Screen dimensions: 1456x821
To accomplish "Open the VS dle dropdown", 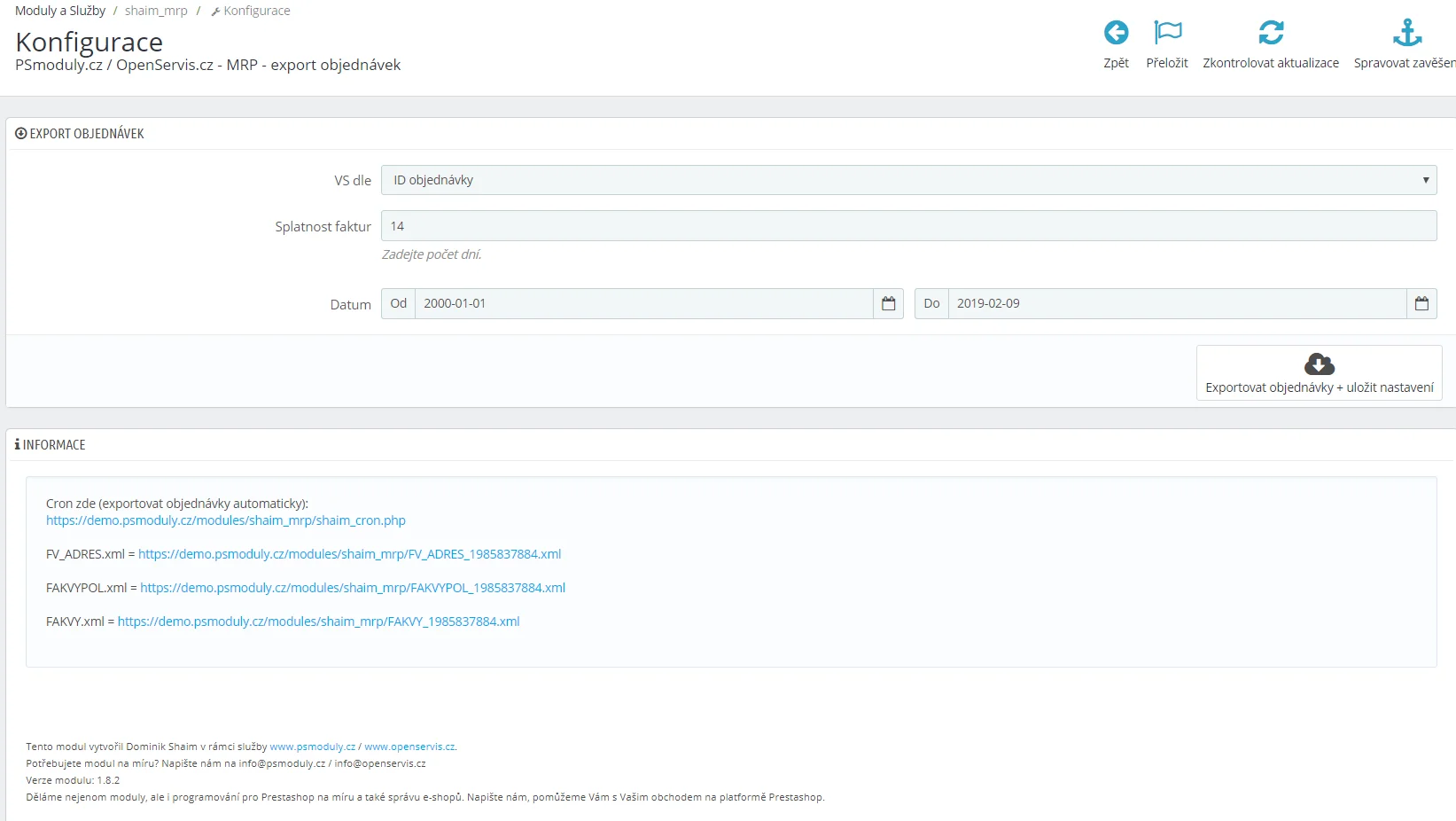I will pyautogui.click(x=908, y=180).
